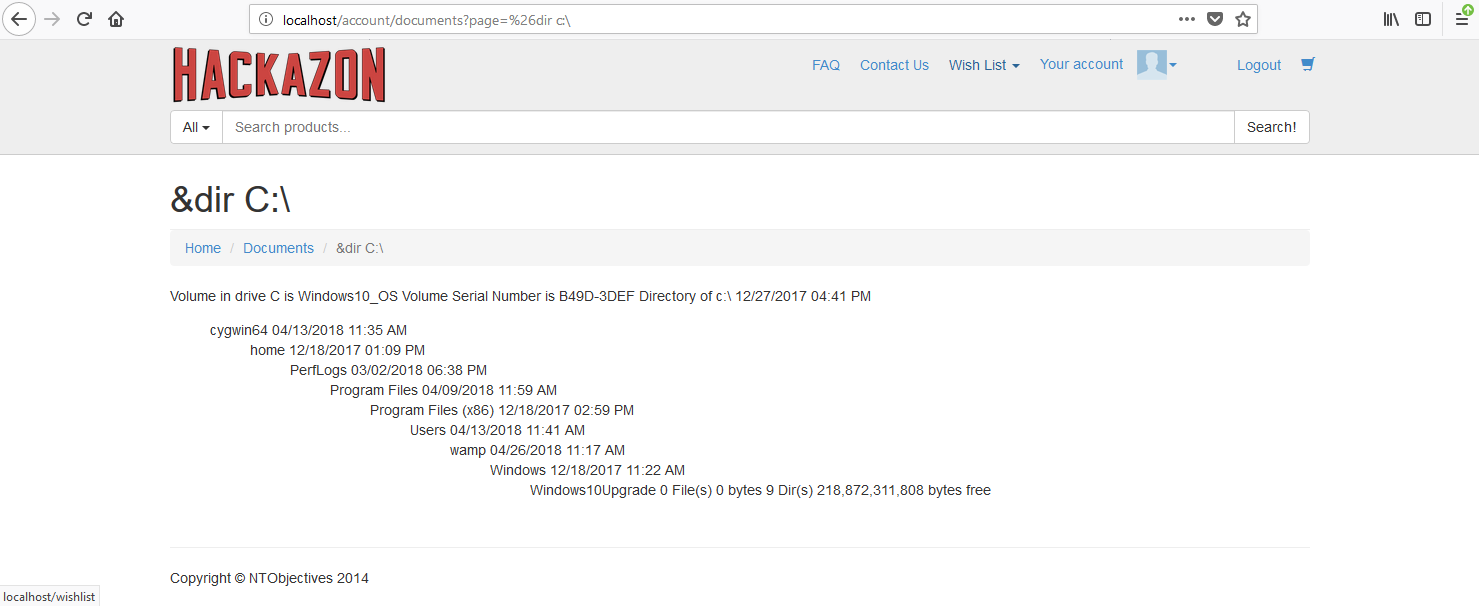
Task: Reload the page with the refresh icon
Action: tap(85, 19)
